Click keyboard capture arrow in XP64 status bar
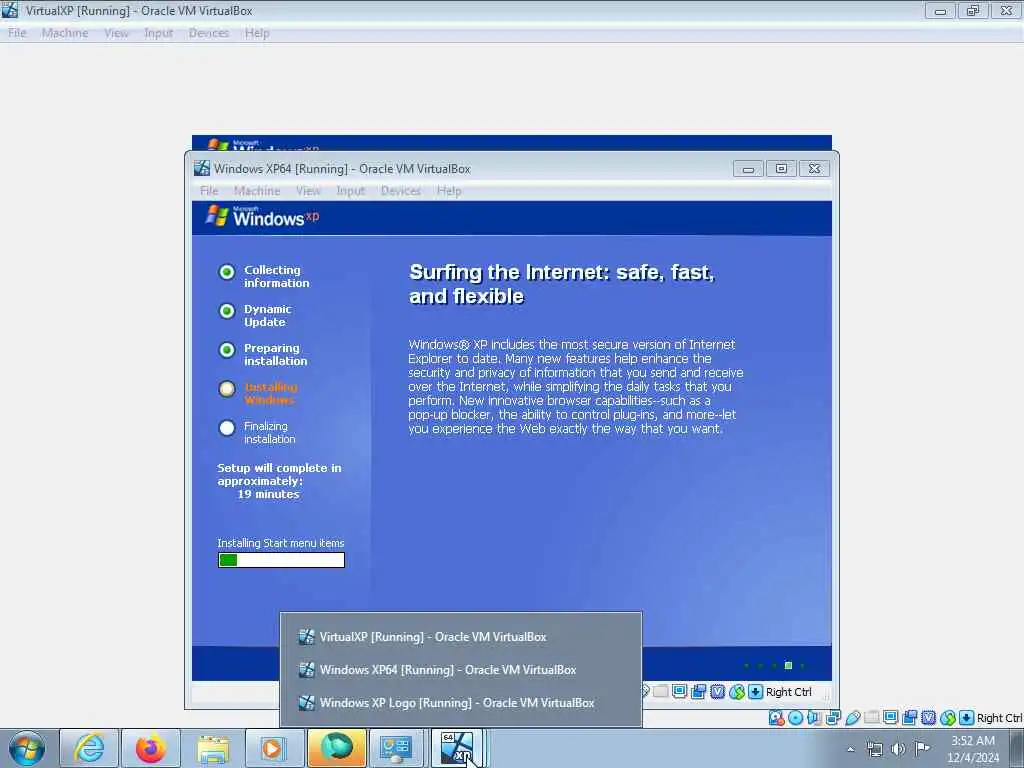This screenshot has width=1024, height=768. tap(756, 692)
